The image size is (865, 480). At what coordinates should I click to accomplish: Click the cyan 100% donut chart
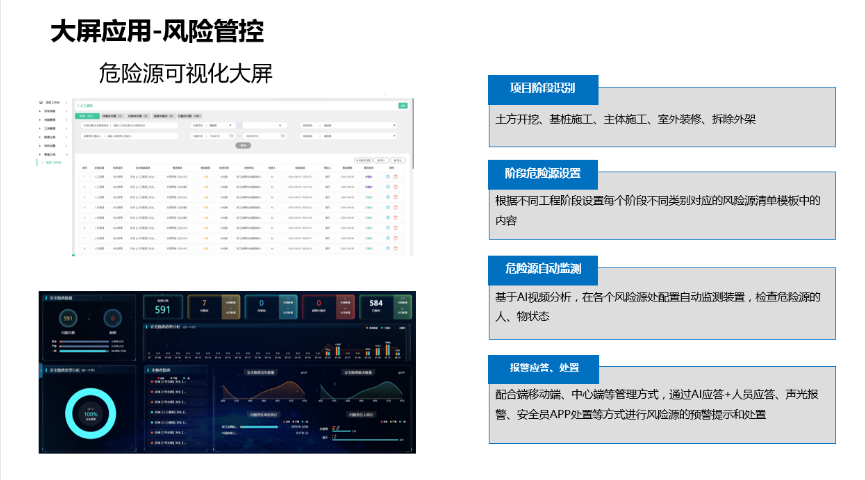[90, 414]
